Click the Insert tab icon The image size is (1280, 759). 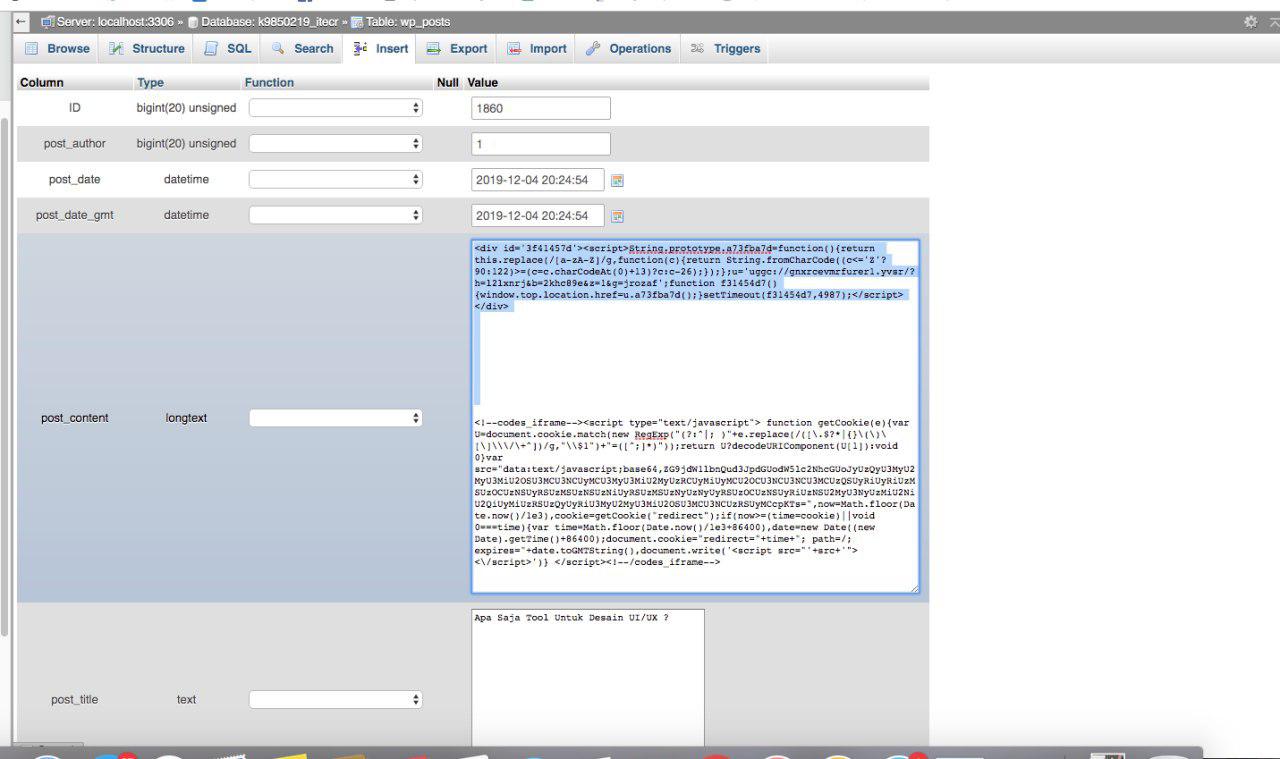(x=361, y=48)
